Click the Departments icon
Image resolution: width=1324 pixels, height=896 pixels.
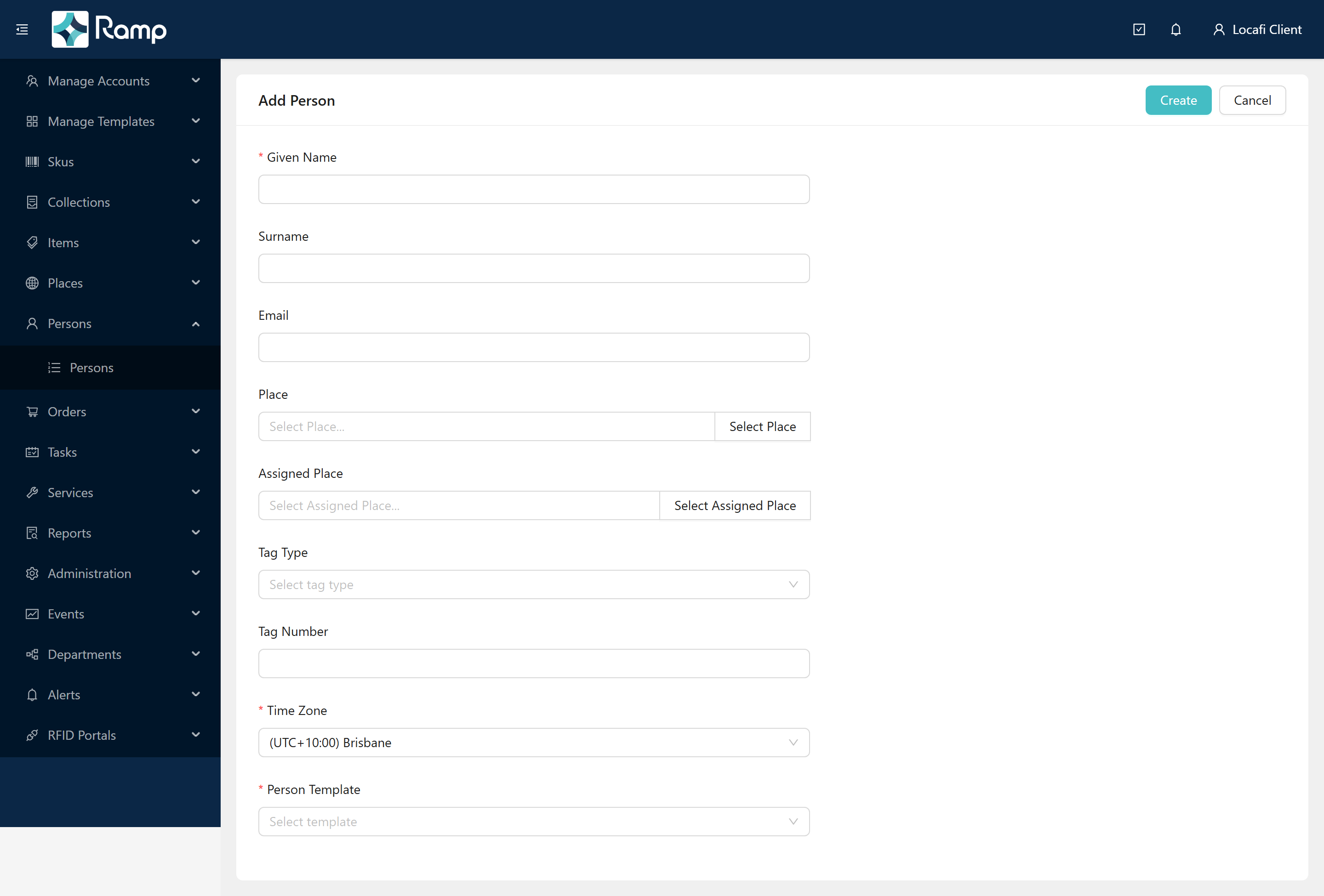pos(32,654)
